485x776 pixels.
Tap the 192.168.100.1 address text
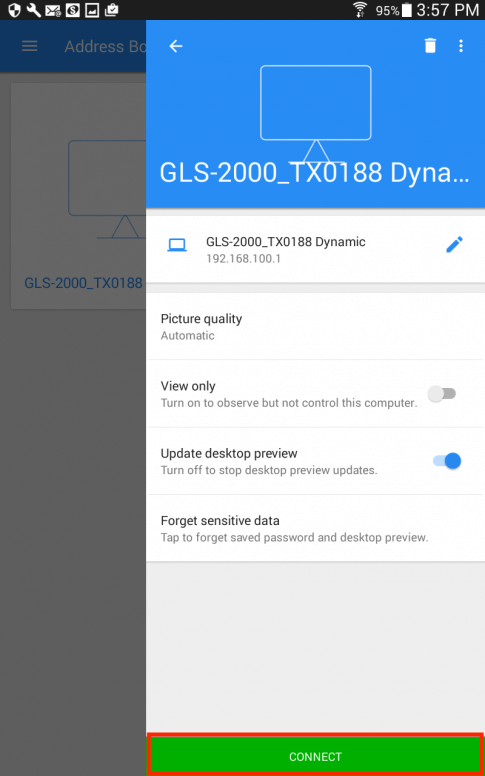pos(243,259)
